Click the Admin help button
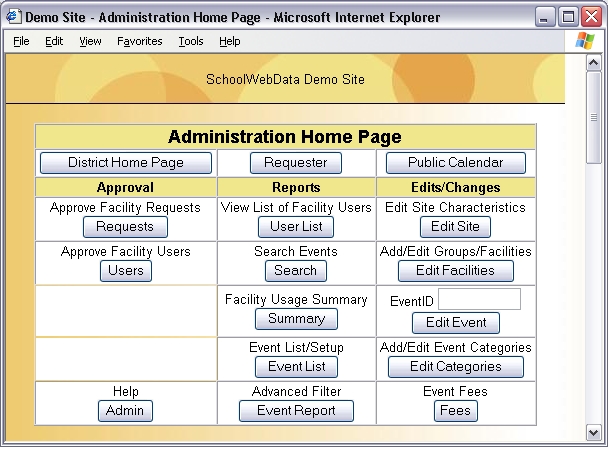This screenshot has height=449, width=609. [x=125, y=411]
